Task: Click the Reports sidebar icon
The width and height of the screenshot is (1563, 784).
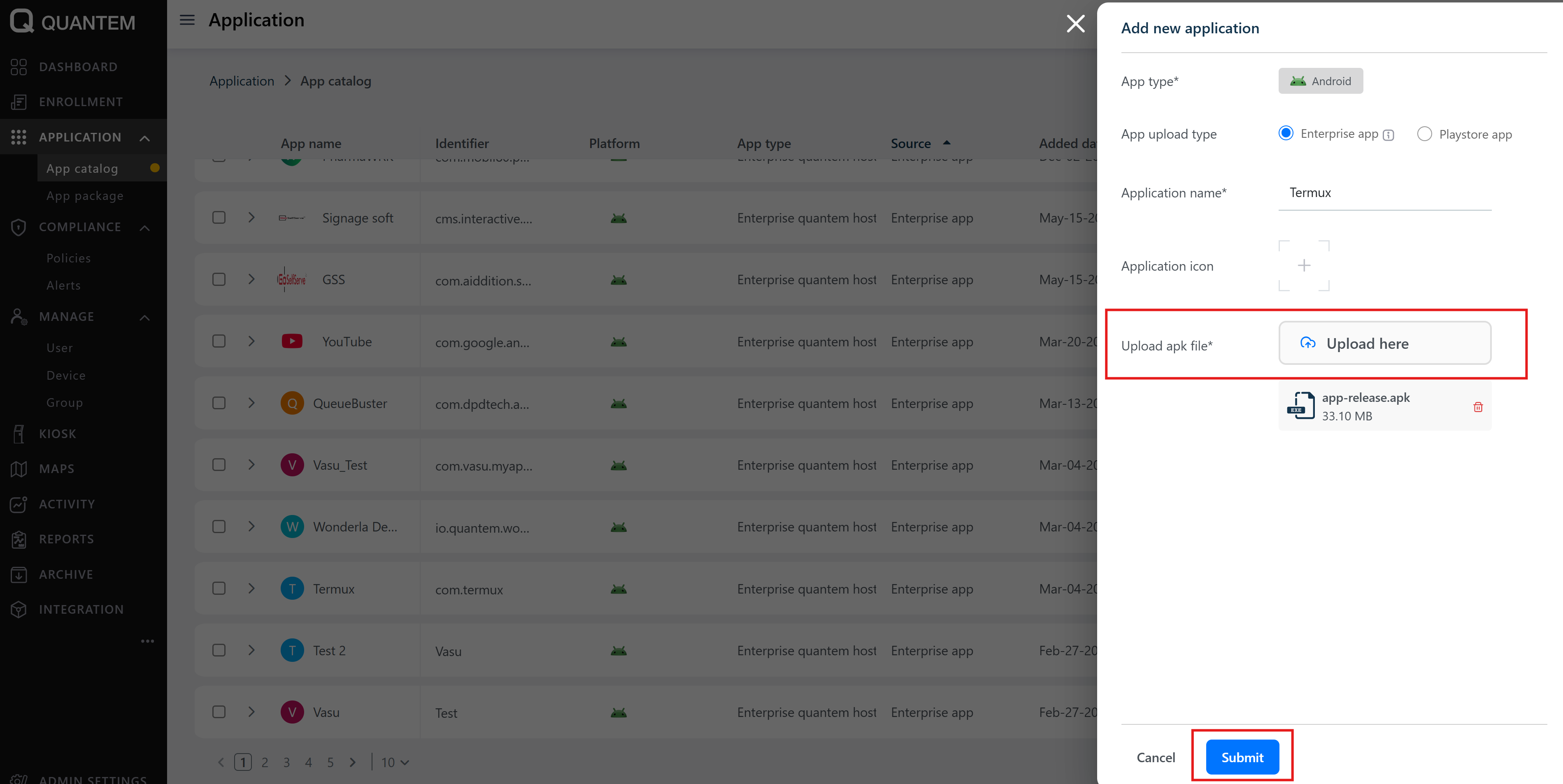Action: pyautogui.click(x=19, y=540)
